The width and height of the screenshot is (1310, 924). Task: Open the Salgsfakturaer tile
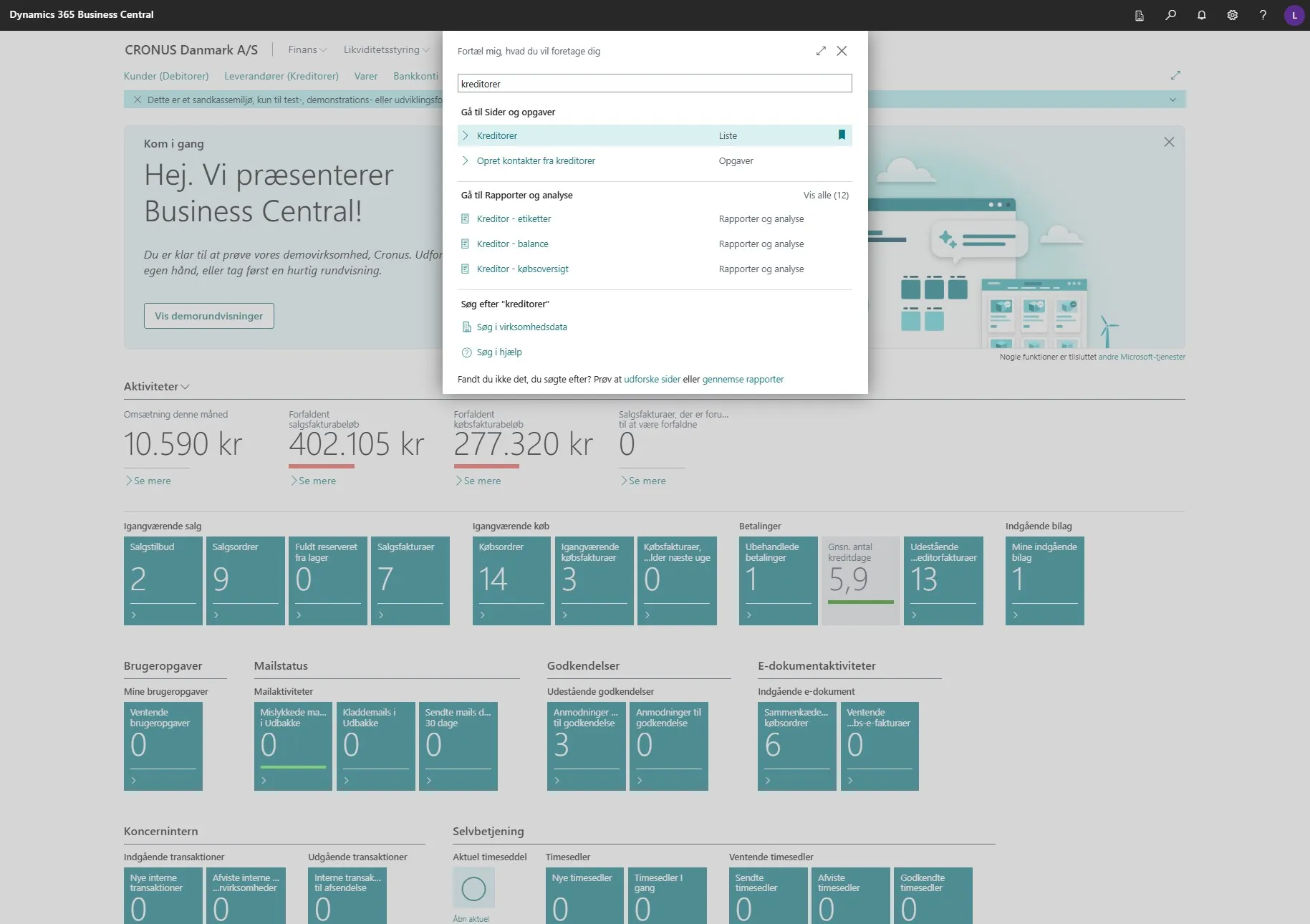(410, 581)
